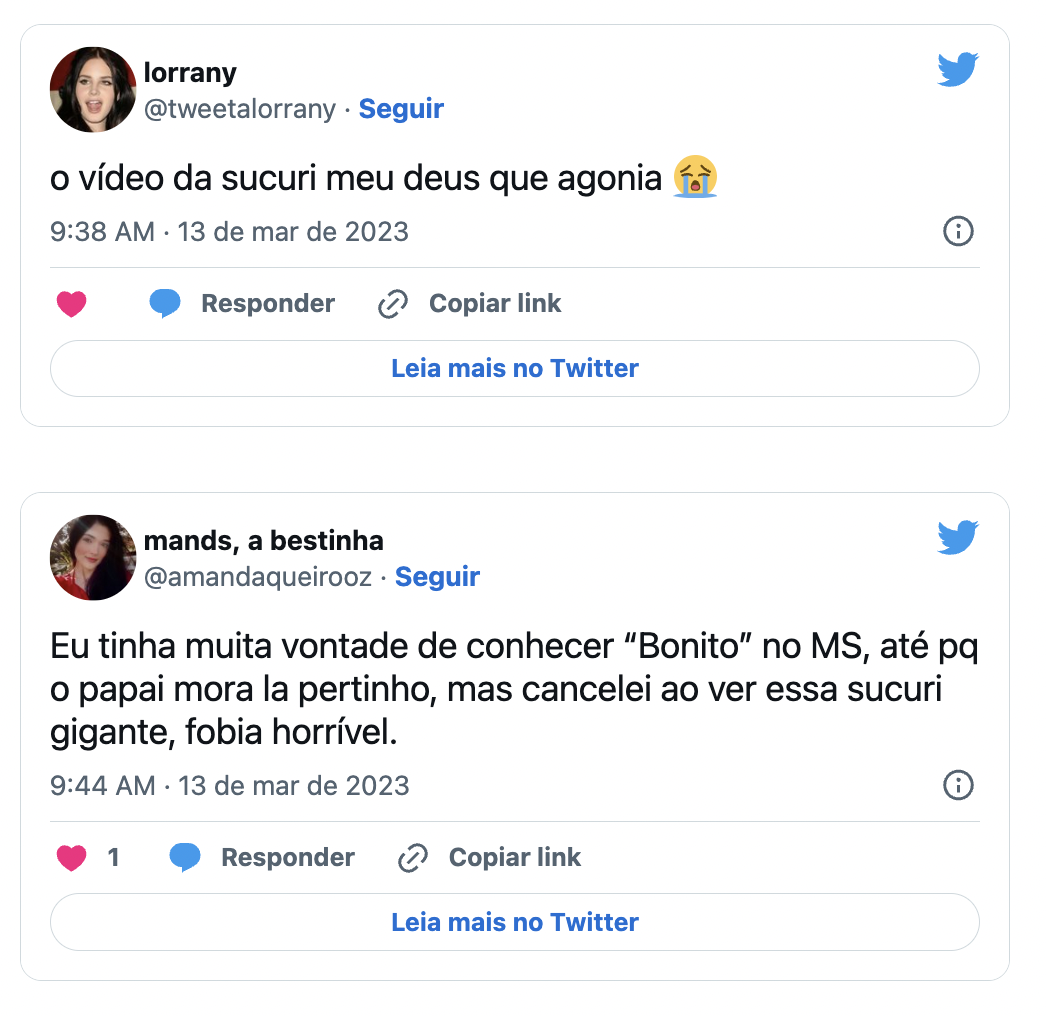This screenshot has width=1046, height=1016.
Task: Click the "mands, a bestinha" display name
Action: point(263,542)
